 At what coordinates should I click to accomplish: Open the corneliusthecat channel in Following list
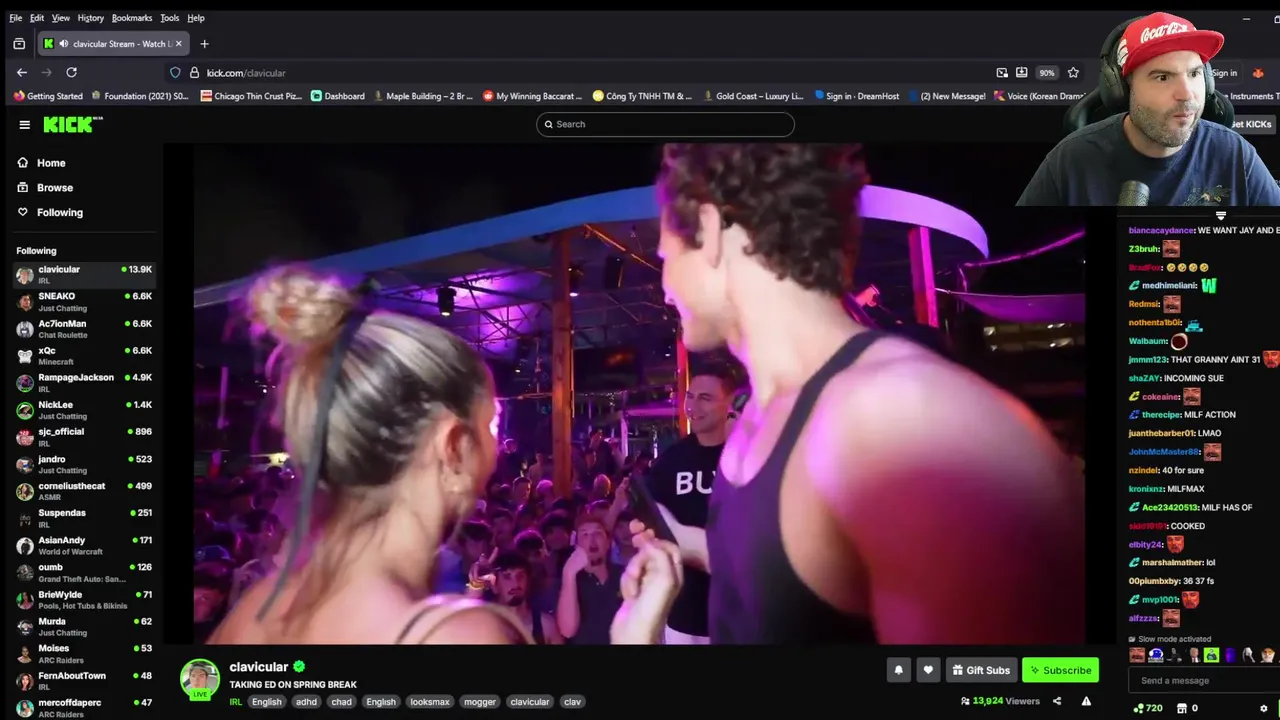[84, 491]
